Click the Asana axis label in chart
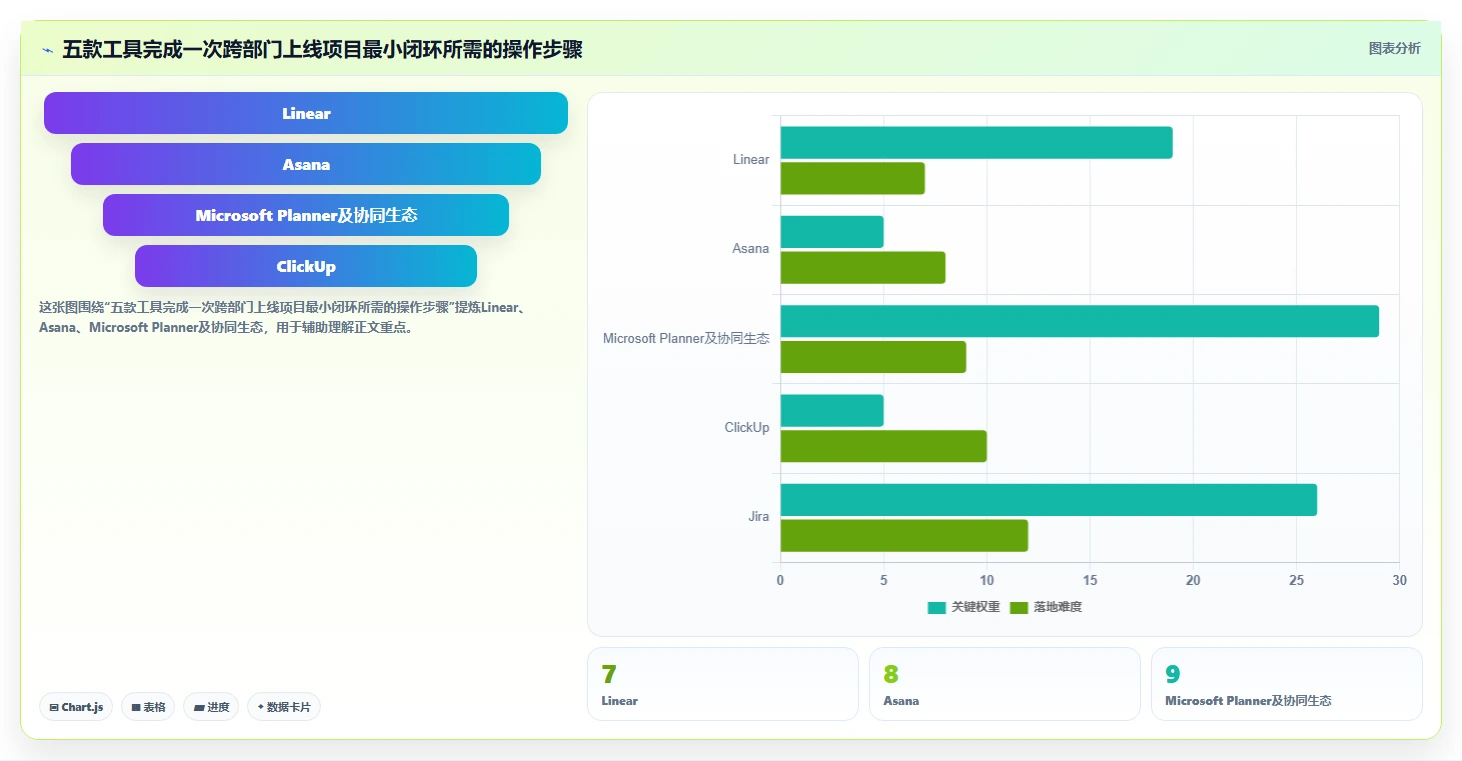 (x=751, y=249)
